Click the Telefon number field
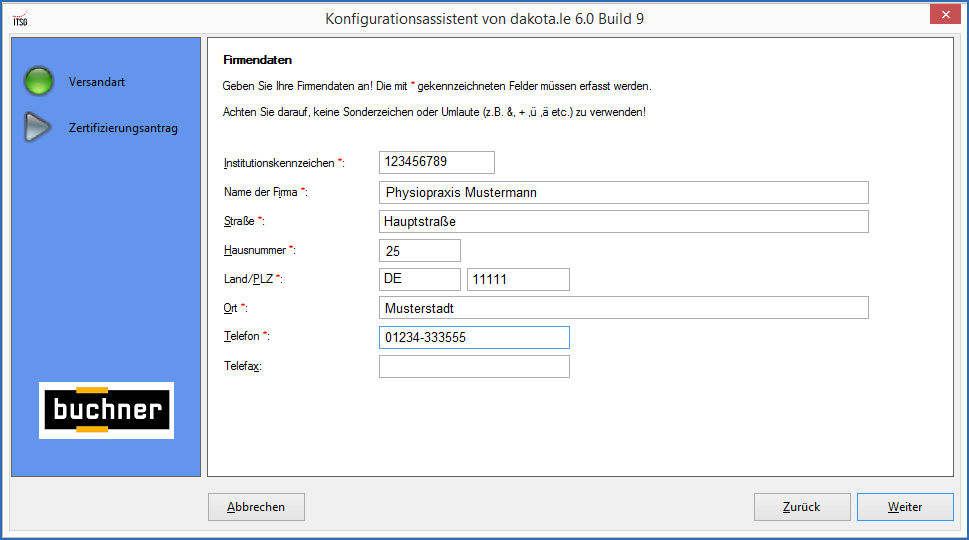This screenshot has width=969, height=540. [474, 338]
